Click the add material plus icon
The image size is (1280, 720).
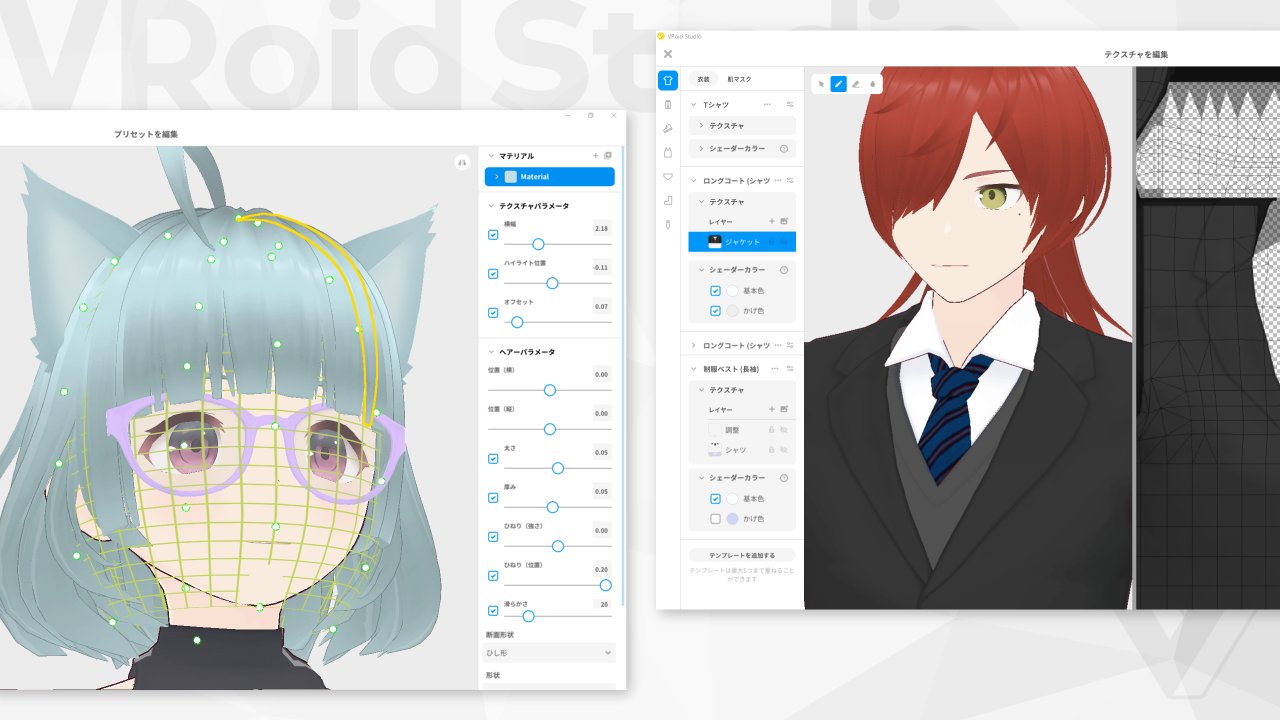pyautogui.click(x=596, y=156)
